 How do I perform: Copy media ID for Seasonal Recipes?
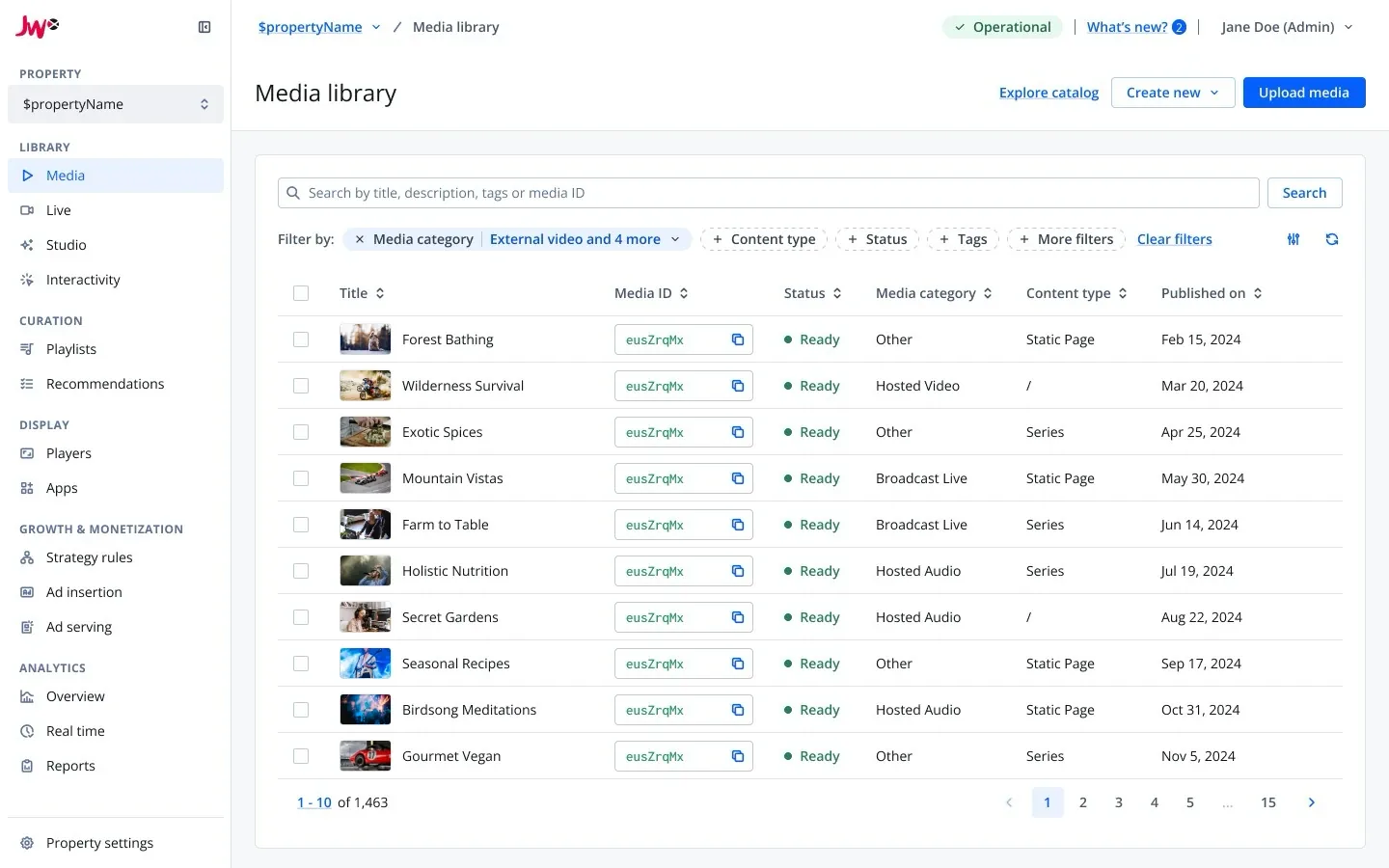[738, 664]
